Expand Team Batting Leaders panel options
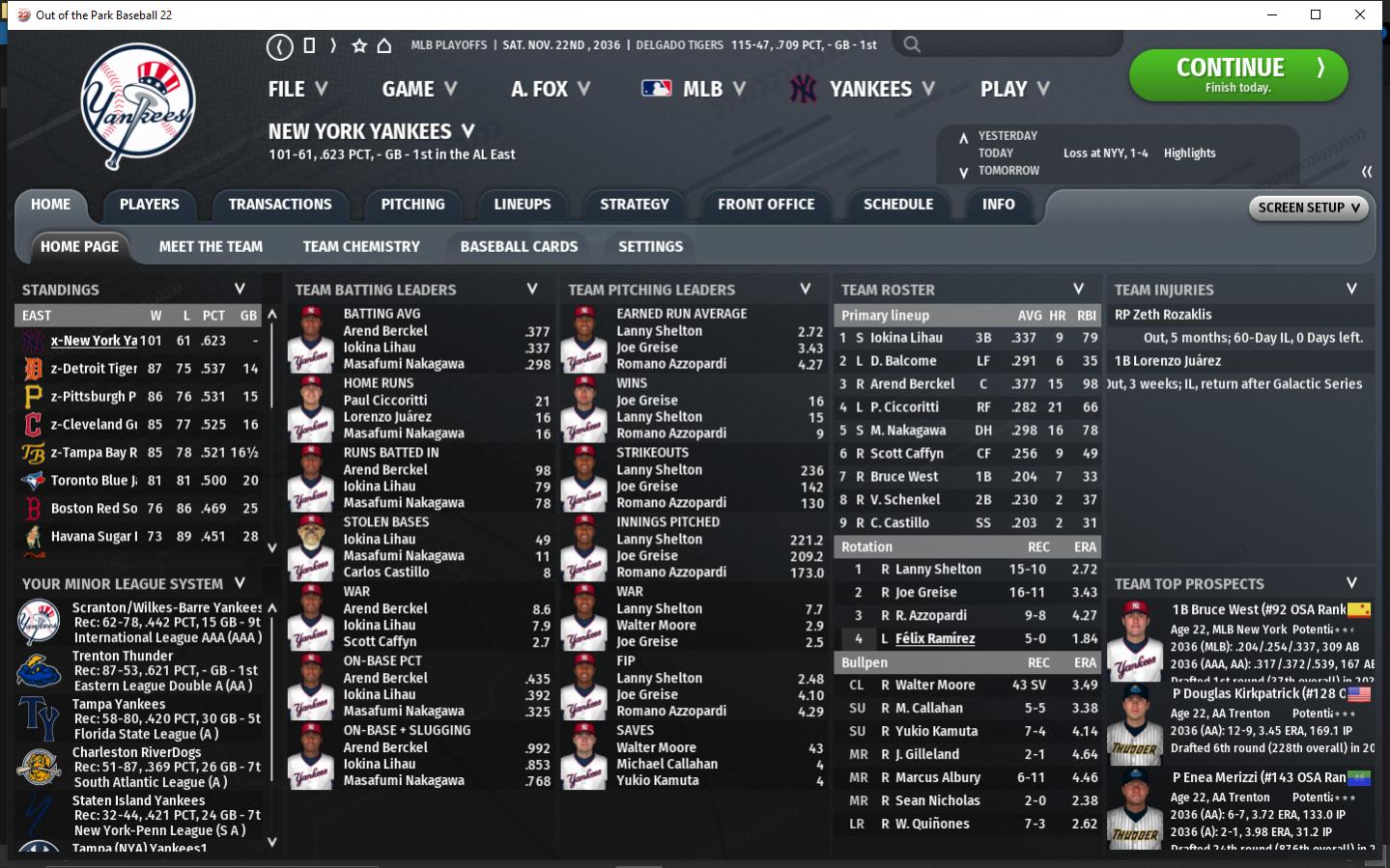 tap(532, 289)
